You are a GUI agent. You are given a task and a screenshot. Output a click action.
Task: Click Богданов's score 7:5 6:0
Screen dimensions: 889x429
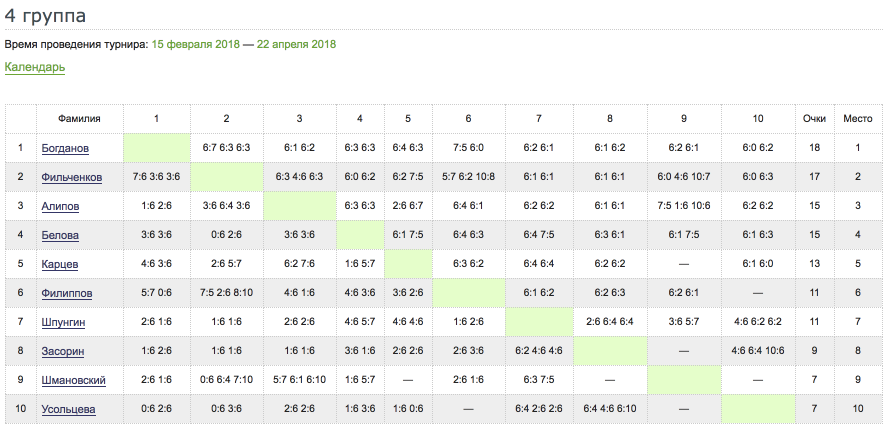468,148
